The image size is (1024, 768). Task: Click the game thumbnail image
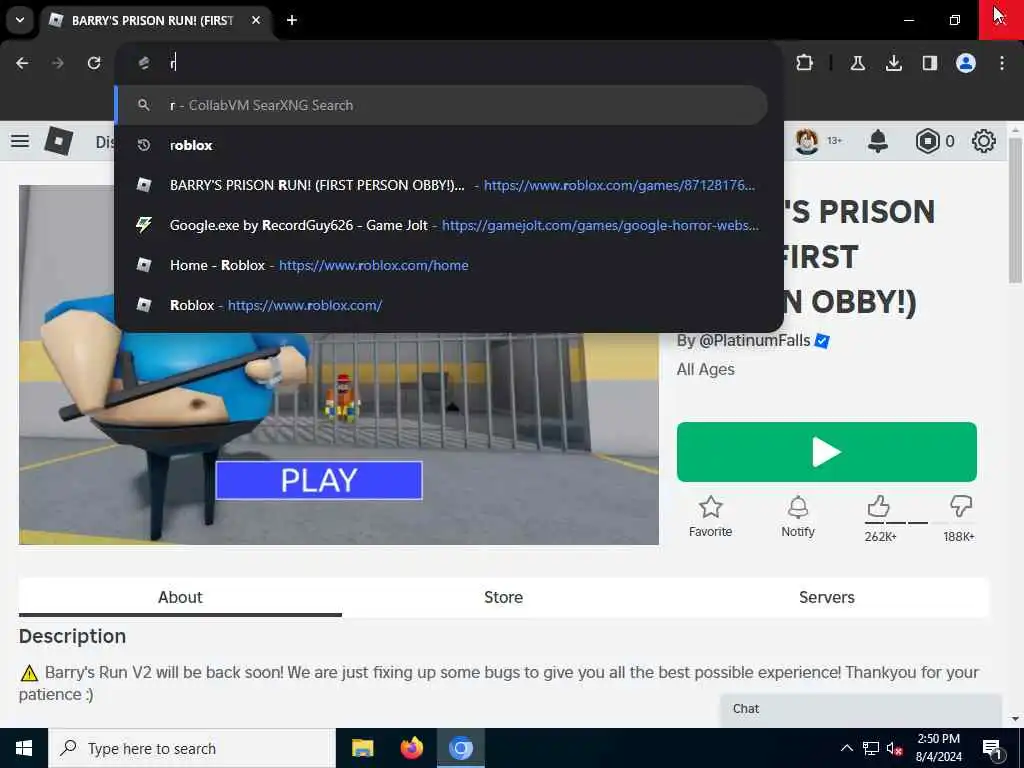tap(338, 438)
